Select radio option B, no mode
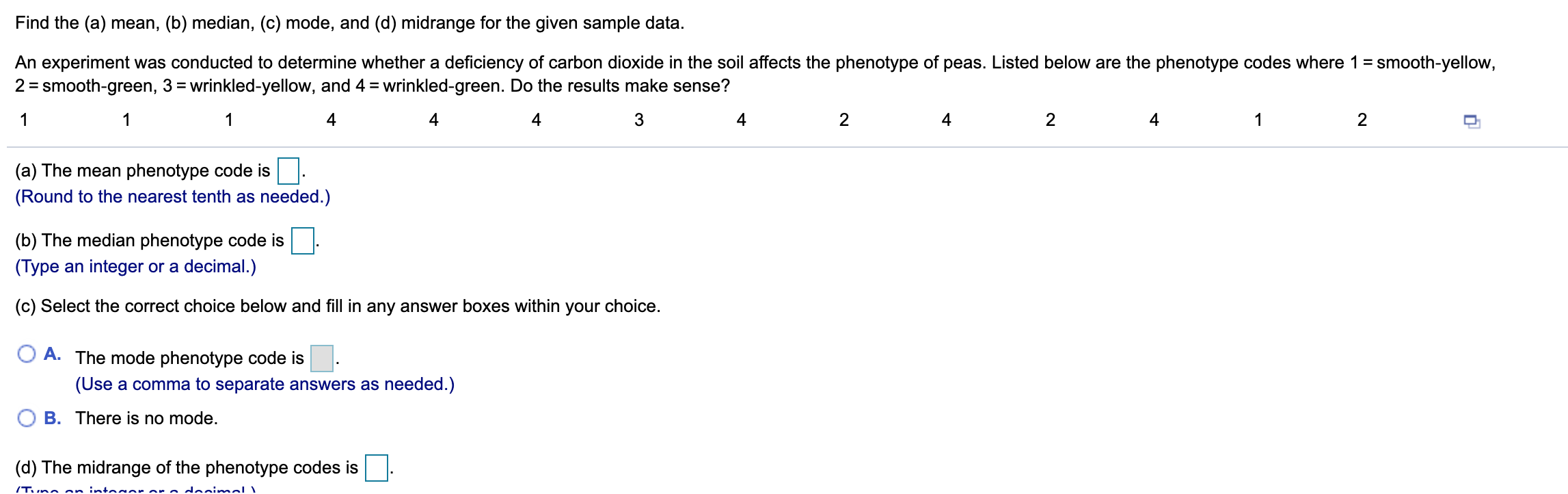 [27, 418]
